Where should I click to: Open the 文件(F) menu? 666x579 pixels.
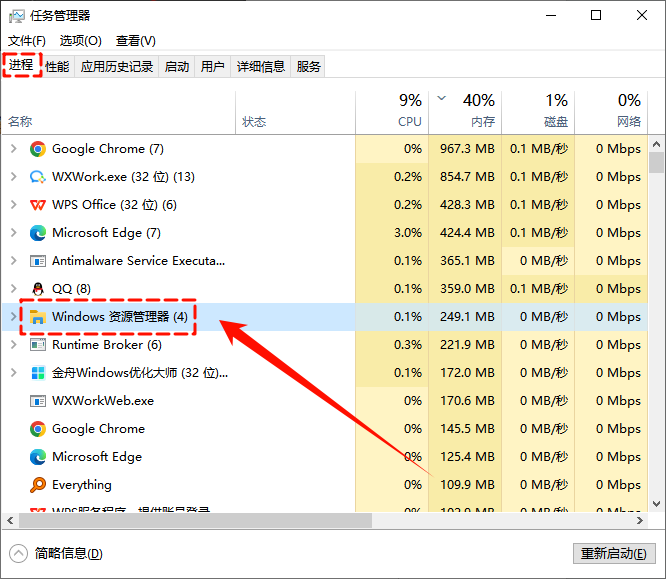point(27,41)
